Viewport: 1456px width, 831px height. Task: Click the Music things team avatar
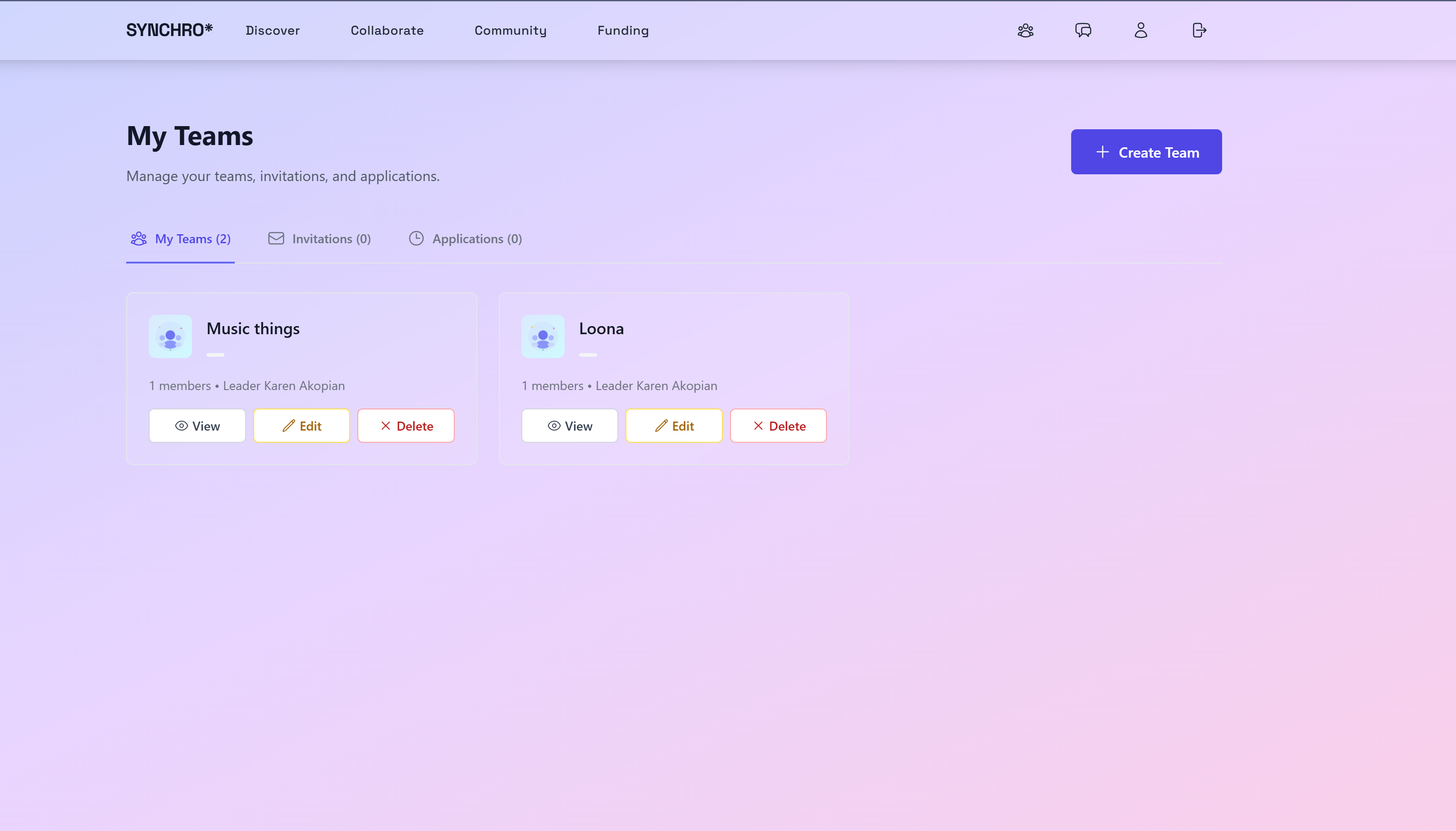point(170,336)
